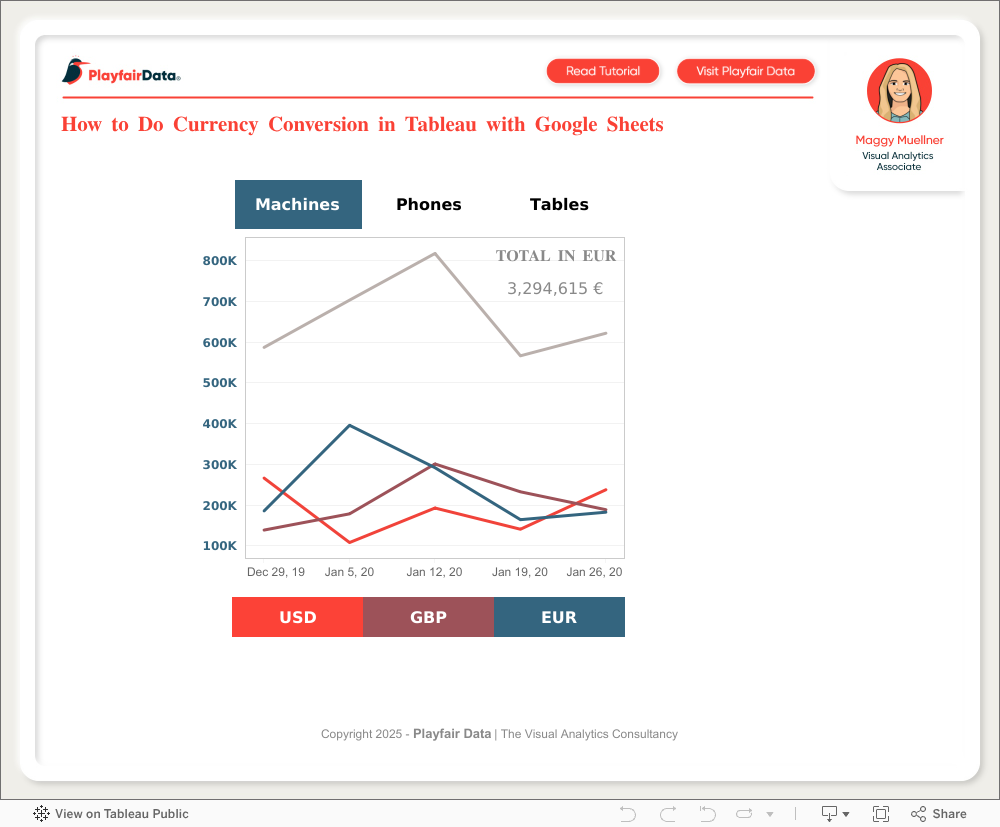Click the Jan 5, 20 date label
1000x827 pixels.
click(x=349, y=572)
